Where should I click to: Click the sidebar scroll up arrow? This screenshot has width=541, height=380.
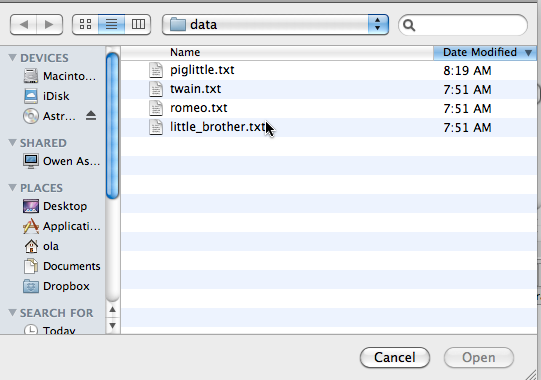[x=112, y=309]
